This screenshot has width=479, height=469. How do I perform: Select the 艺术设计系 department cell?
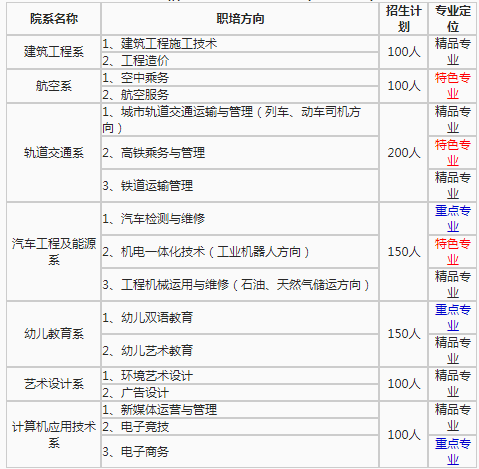[54, 384]
